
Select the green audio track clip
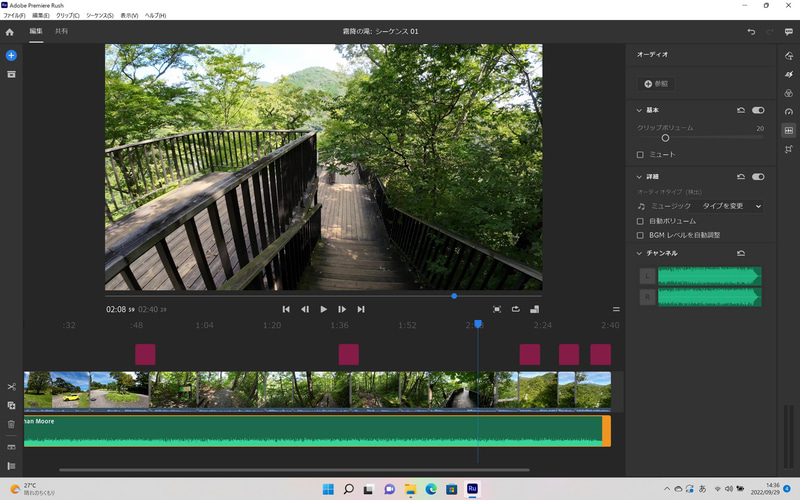pyautogui.click(x=300, y=432)
